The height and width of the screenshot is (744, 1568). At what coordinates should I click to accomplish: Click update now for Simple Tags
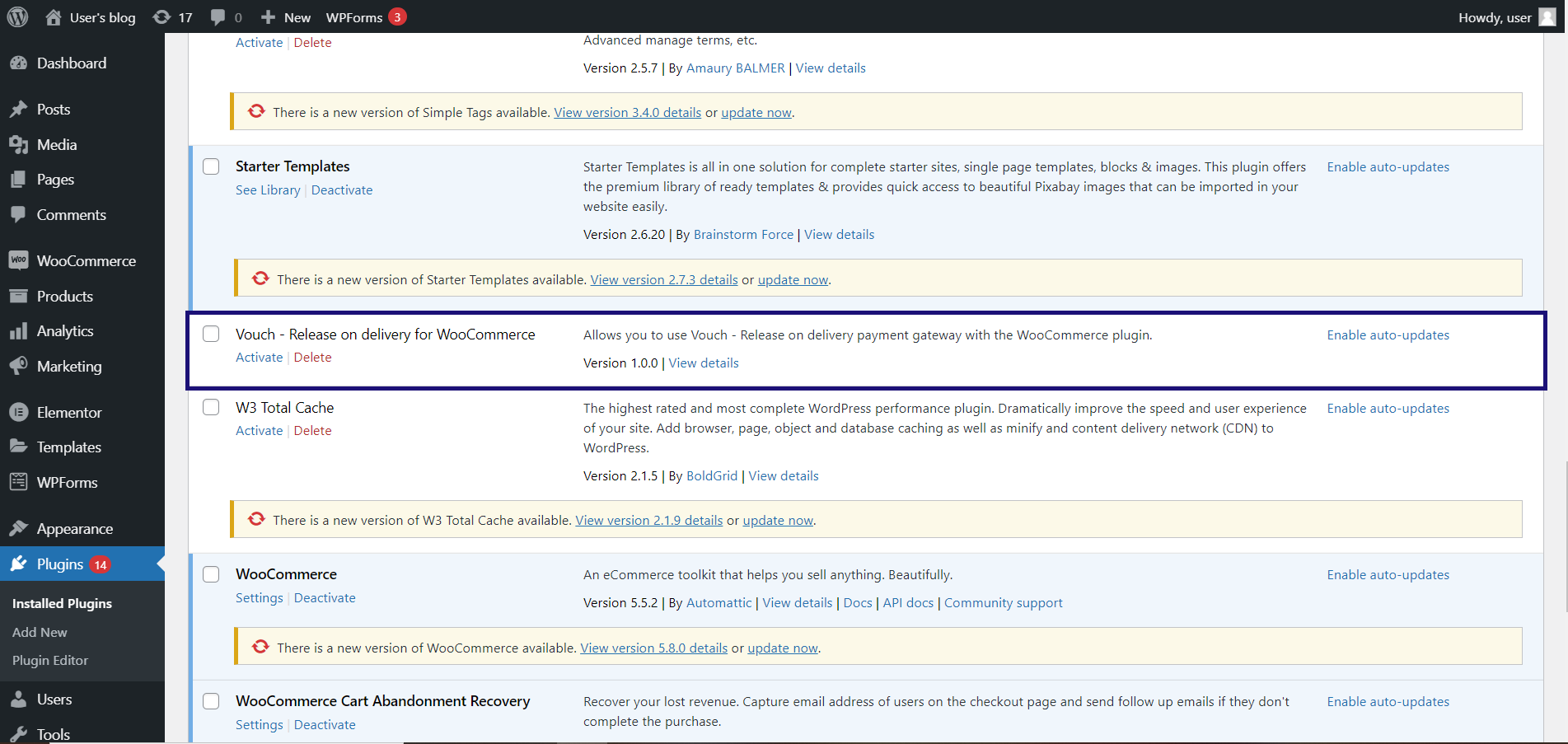click(756, 112)
